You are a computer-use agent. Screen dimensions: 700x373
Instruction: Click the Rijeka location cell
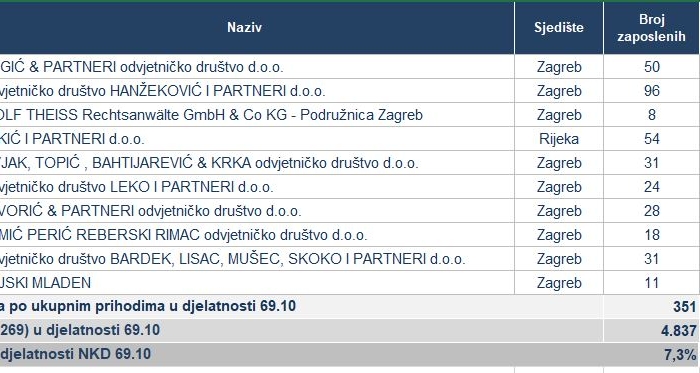(559, 139)
